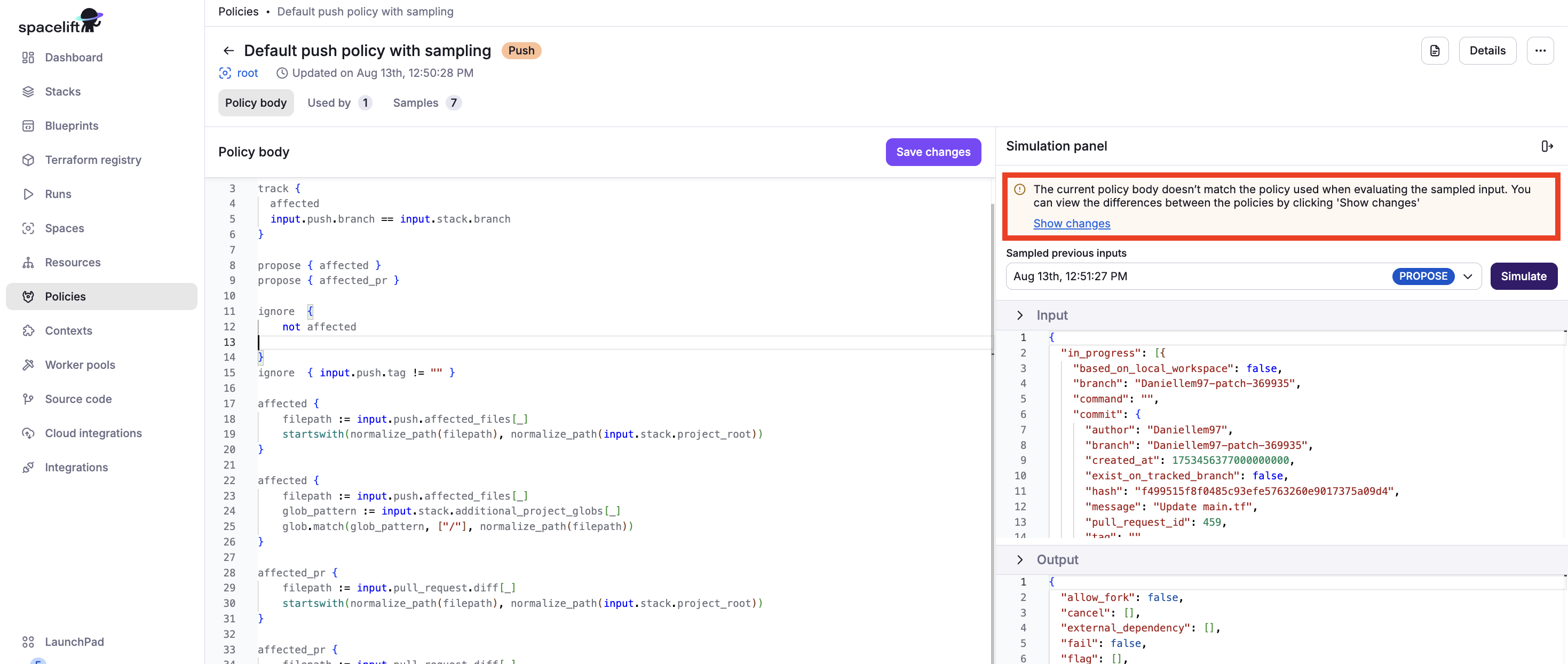Image resolution: width=1568 pixels, height=664 pixels.
Task: Click the root space link
Action: pyautogui.click(x=247, y=73)
